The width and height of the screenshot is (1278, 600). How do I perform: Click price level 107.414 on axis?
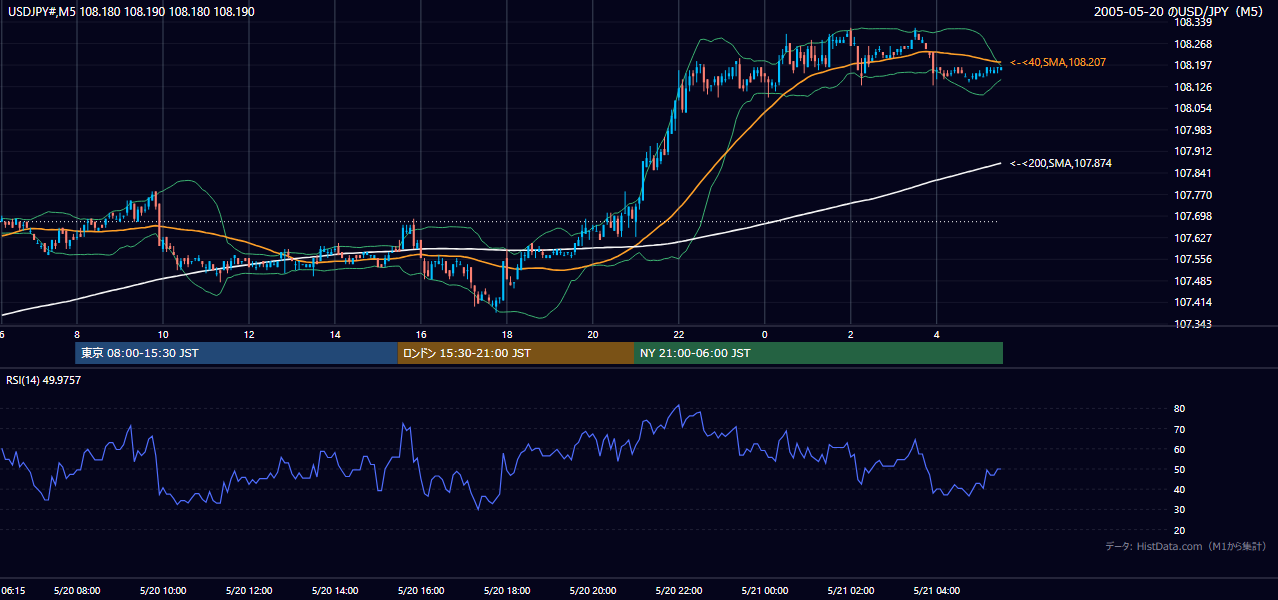(1193, 302)
